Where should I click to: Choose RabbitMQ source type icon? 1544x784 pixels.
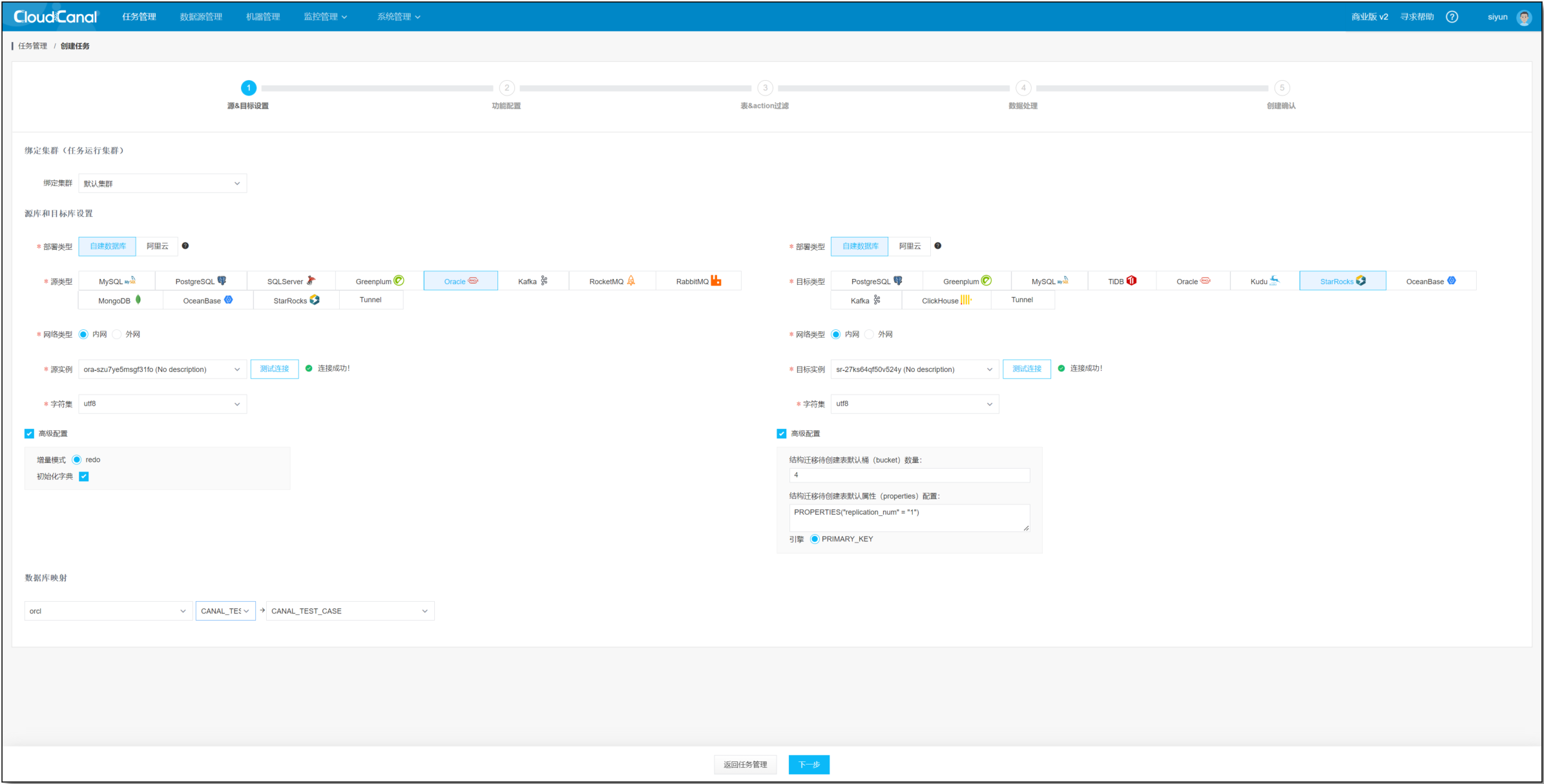[716, 280]
